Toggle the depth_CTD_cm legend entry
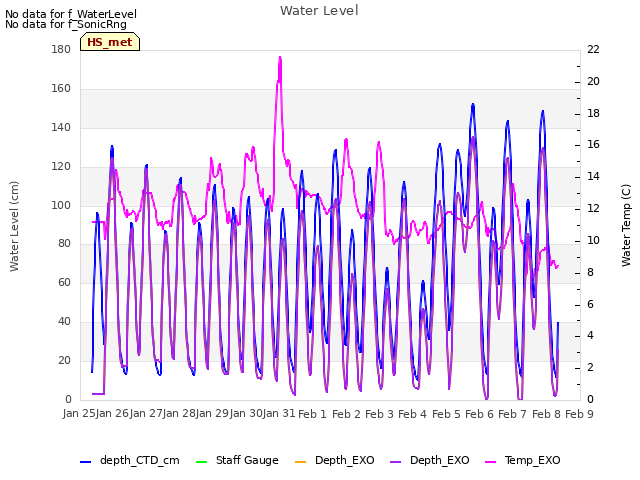 click(x=130, y=460)
